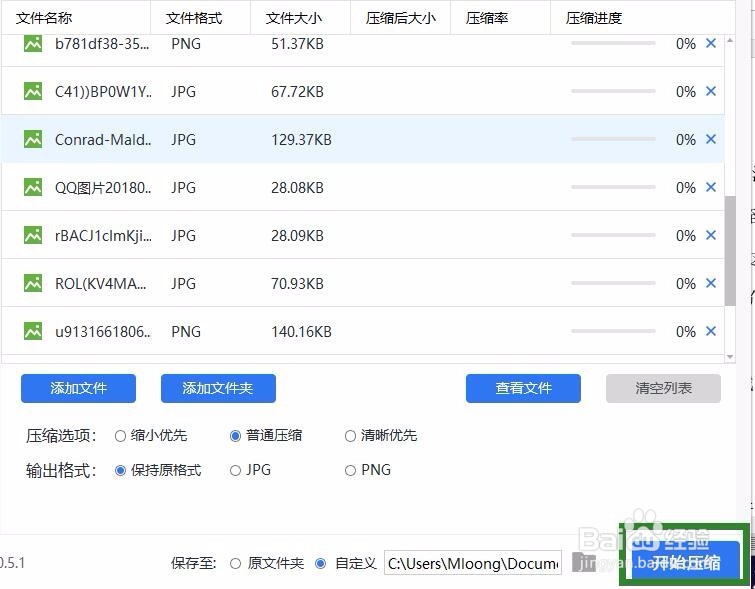Click the file list scrollbar thumb
The width and height of the screenshot is (755, 589).
pyautogui.click(x=730, y=250)
